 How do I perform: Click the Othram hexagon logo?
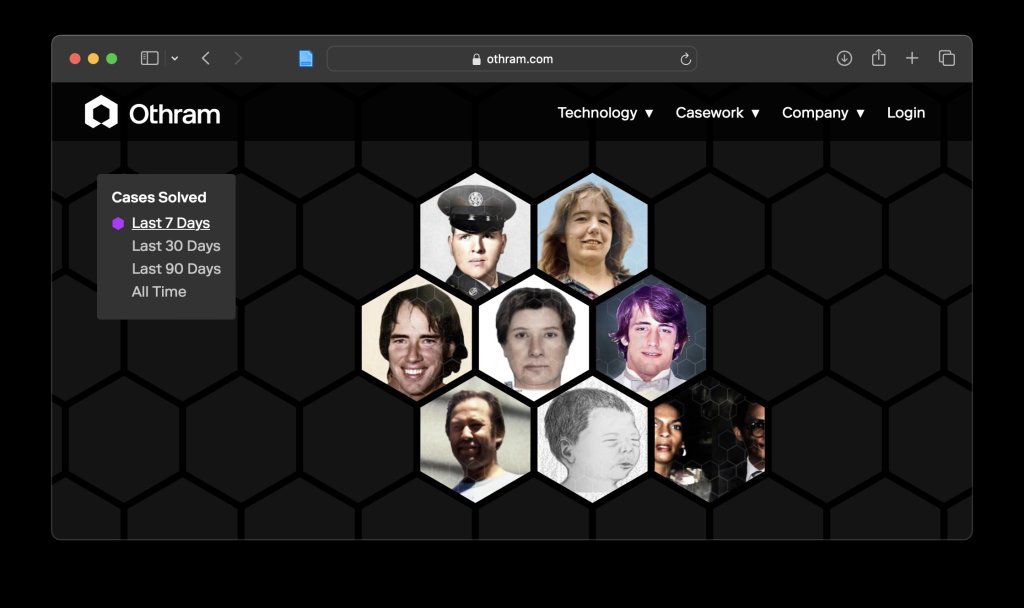101,112
